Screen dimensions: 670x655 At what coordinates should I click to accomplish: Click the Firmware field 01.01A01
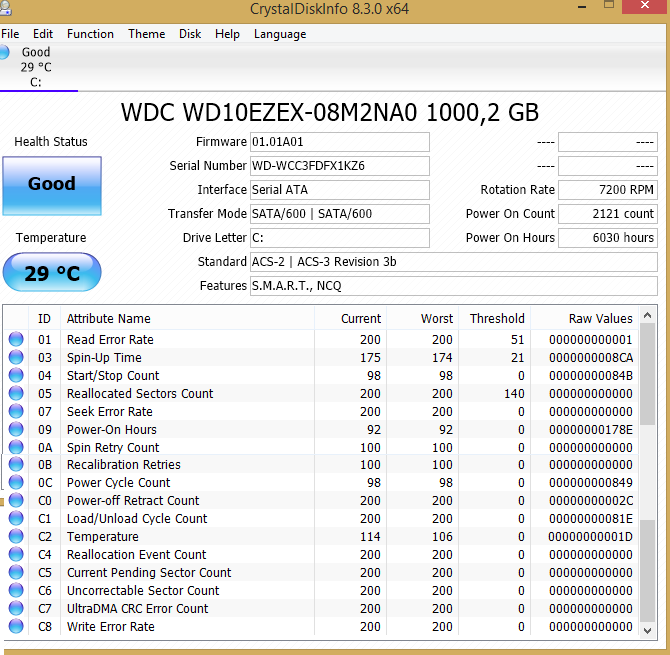click(339, 142)
